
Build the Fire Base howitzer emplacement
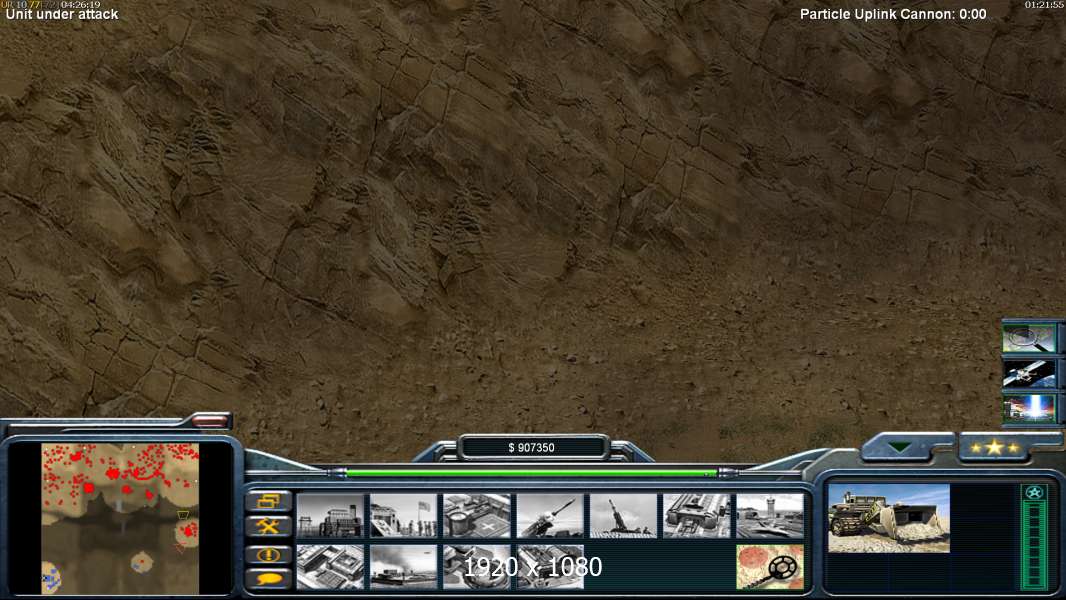tap(623, 515)
